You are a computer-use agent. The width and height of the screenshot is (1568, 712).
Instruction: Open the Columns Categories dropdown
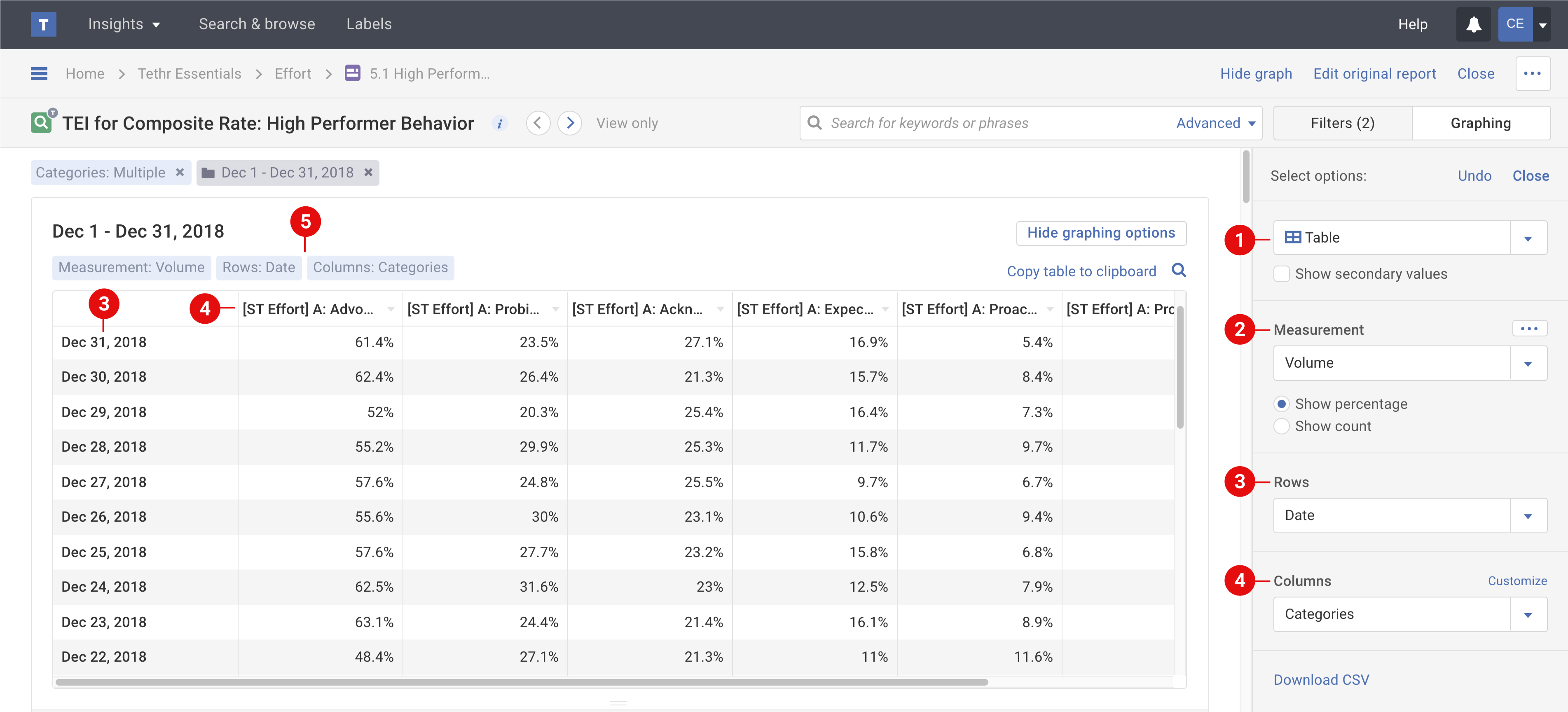tap(1527, 615)
